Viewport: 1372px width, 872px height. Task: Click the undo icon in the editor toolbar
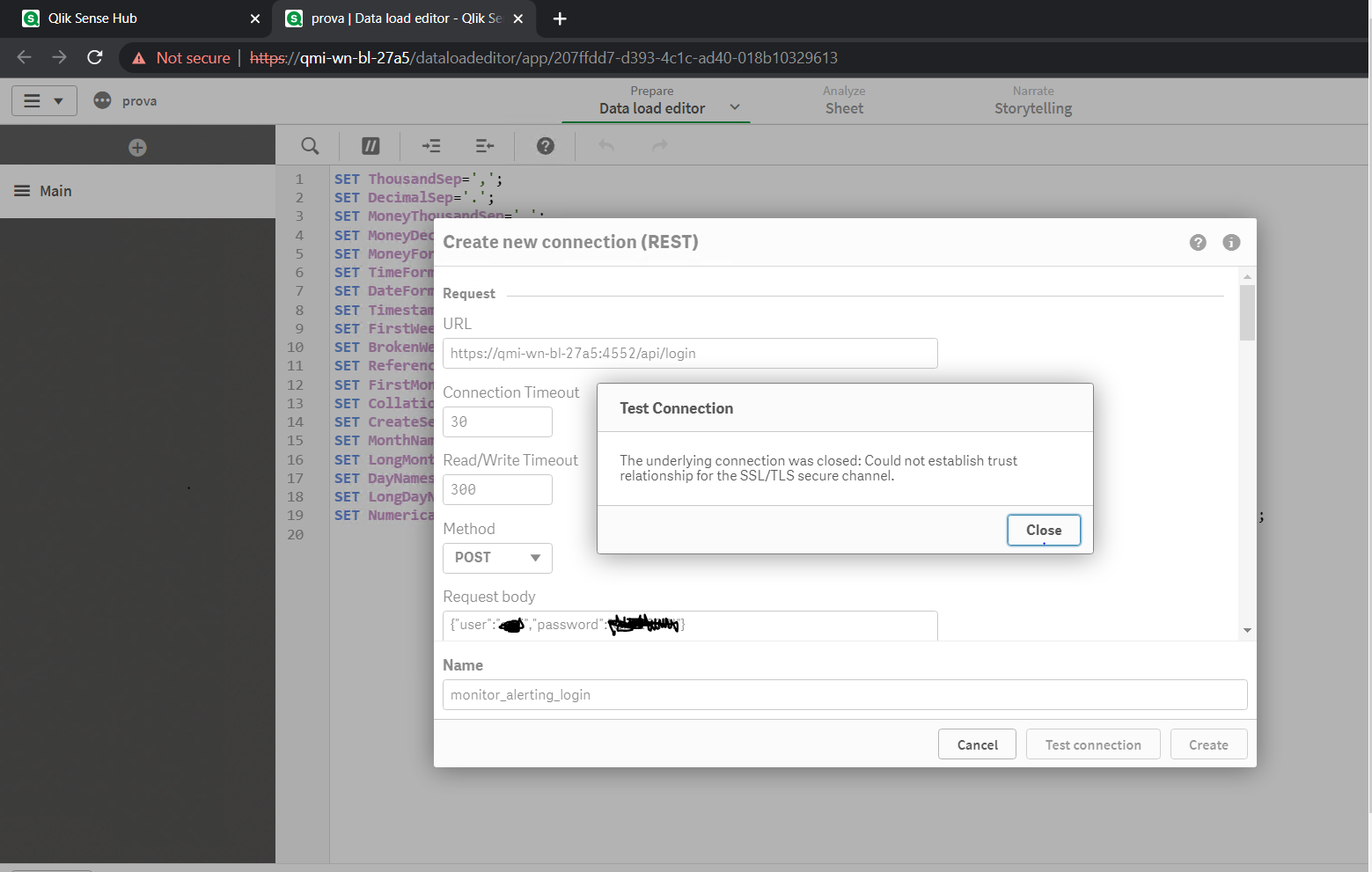click(x=605, y=145)
